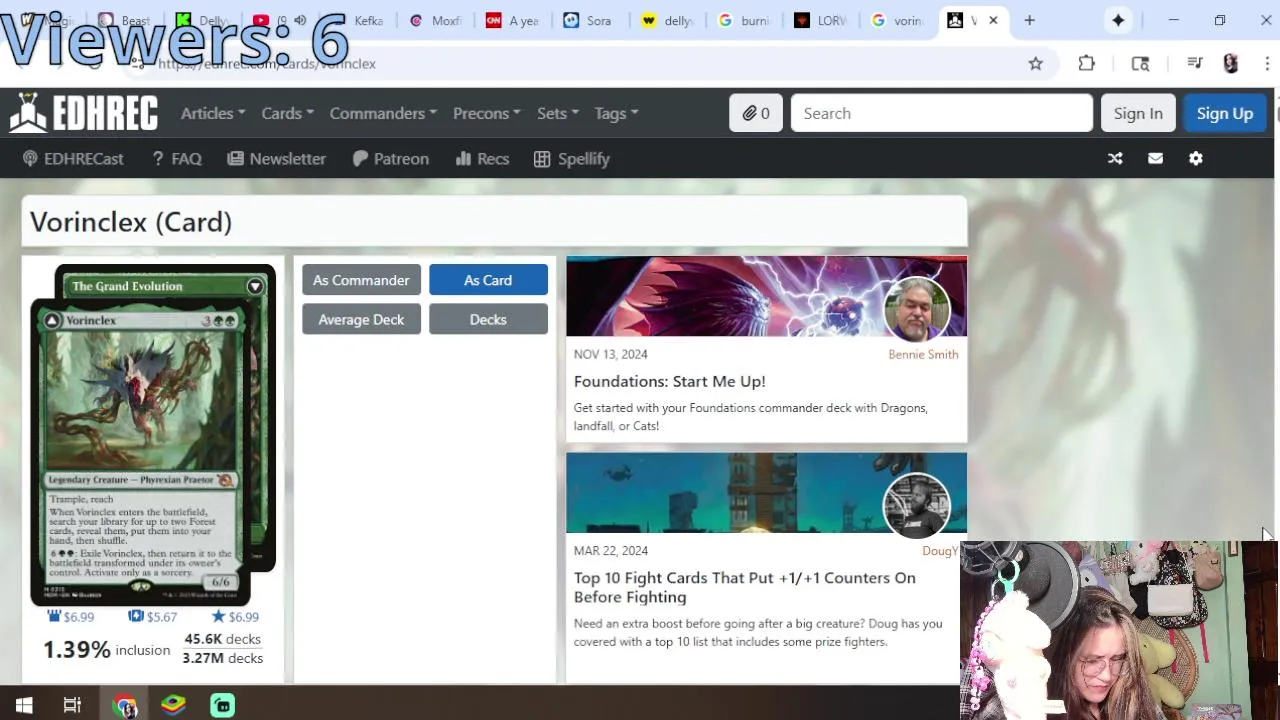The width and height of the screenshot is (1280, 720).
Task: Click Bennie Smith's avatar photo
Action: tap(917, 309)
